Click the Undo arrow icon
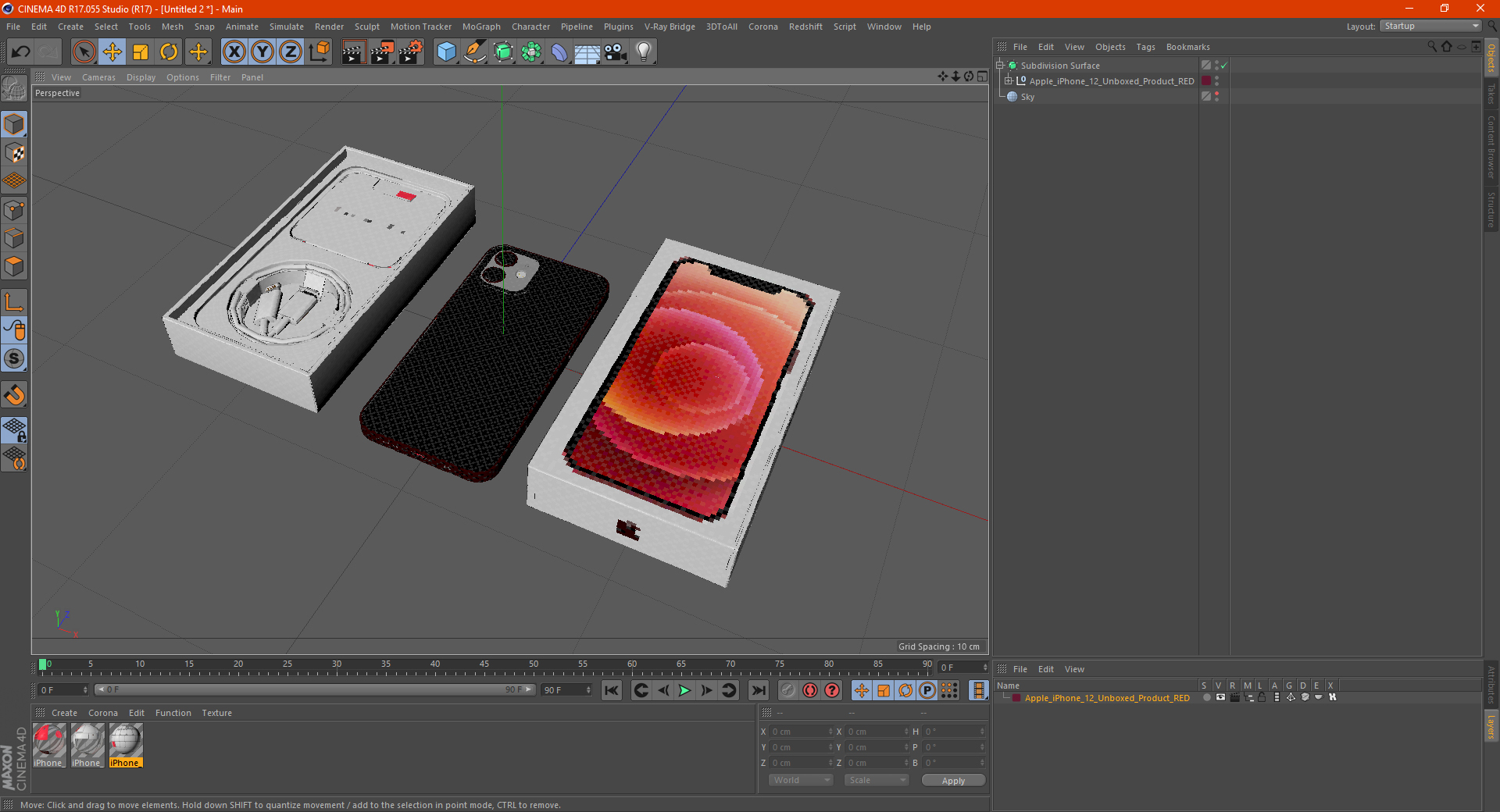1500x812 pixels. [20, 52]
